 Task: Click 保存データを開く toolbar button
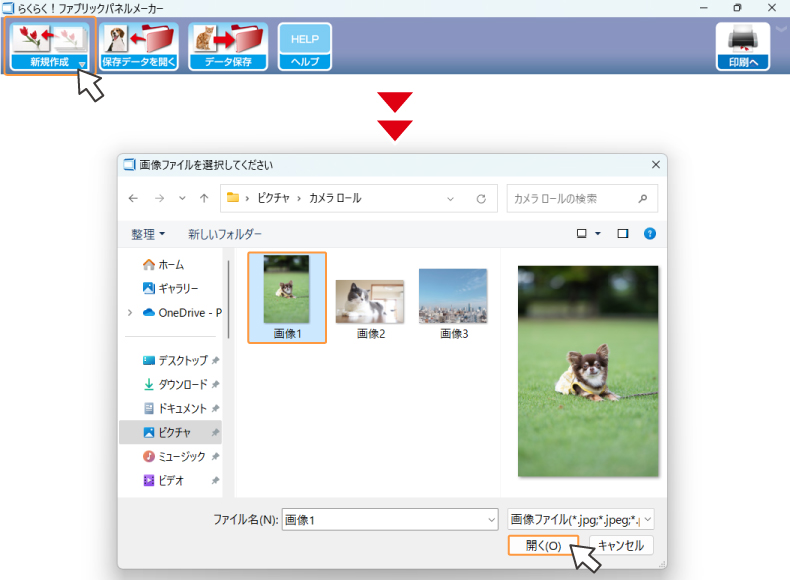pyautogui.click(x=139, y=46)
